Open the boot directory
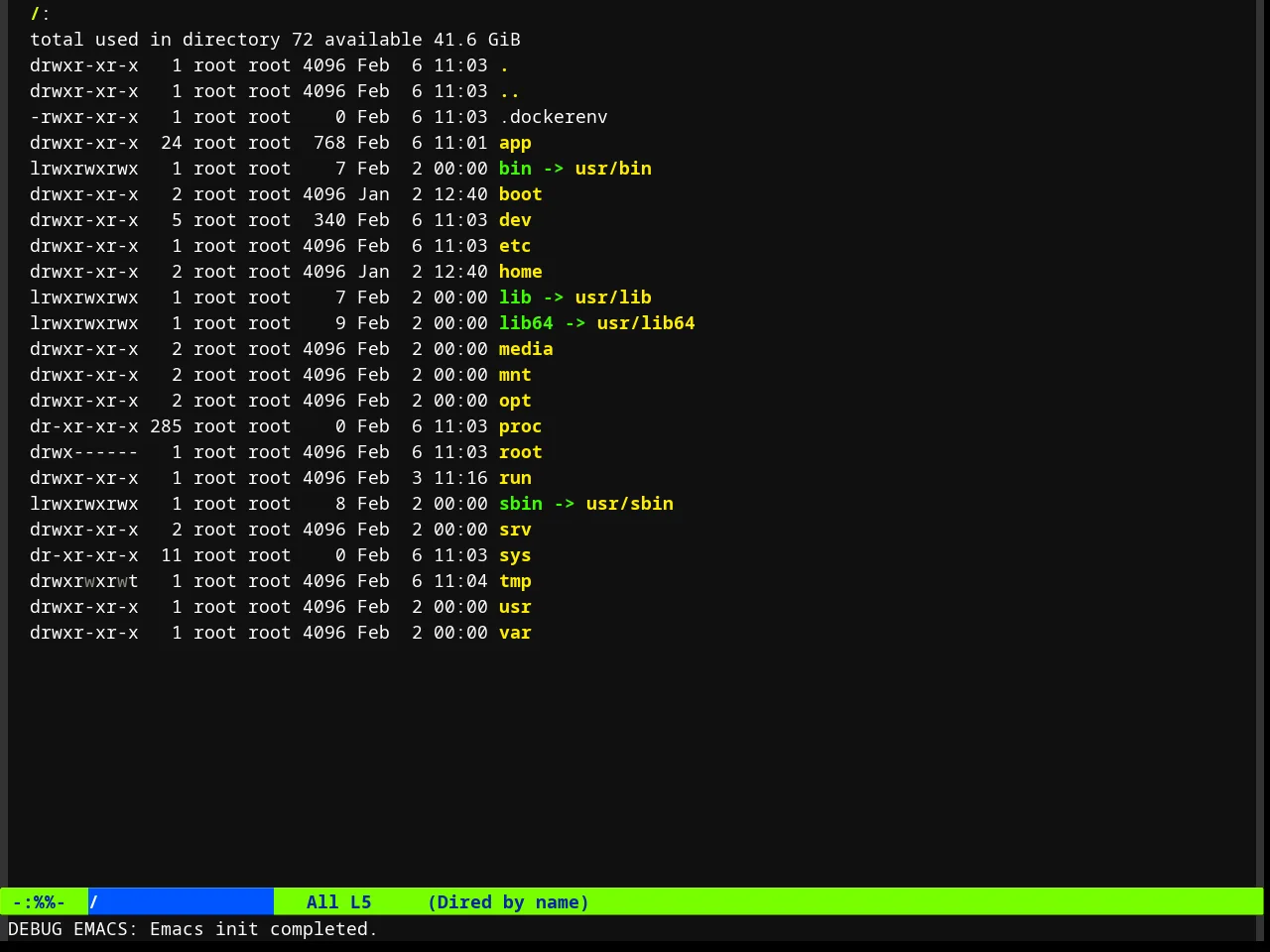Viewport: 1270px width, 952px height. [x=520, y=194]
